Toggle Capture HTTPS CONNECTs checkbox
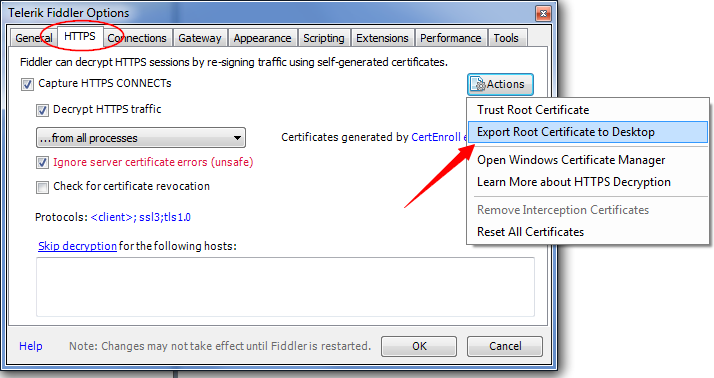 point(27,84)
